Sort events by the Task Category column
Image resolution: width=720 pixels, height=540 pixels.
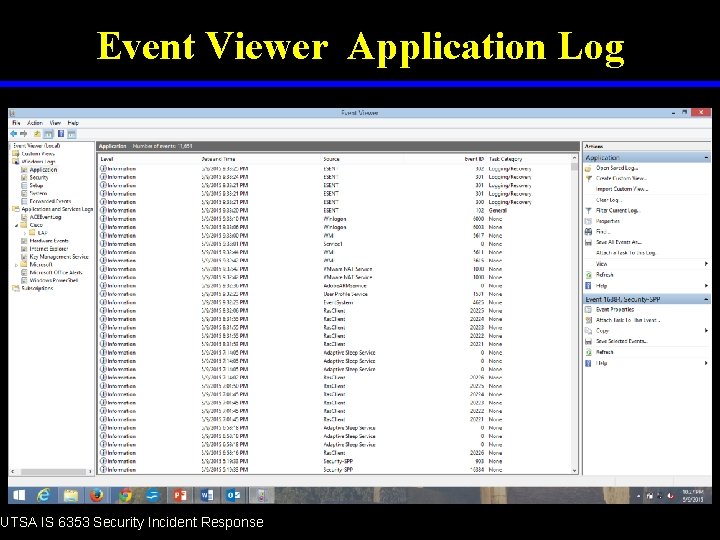[x=505, y=159]
